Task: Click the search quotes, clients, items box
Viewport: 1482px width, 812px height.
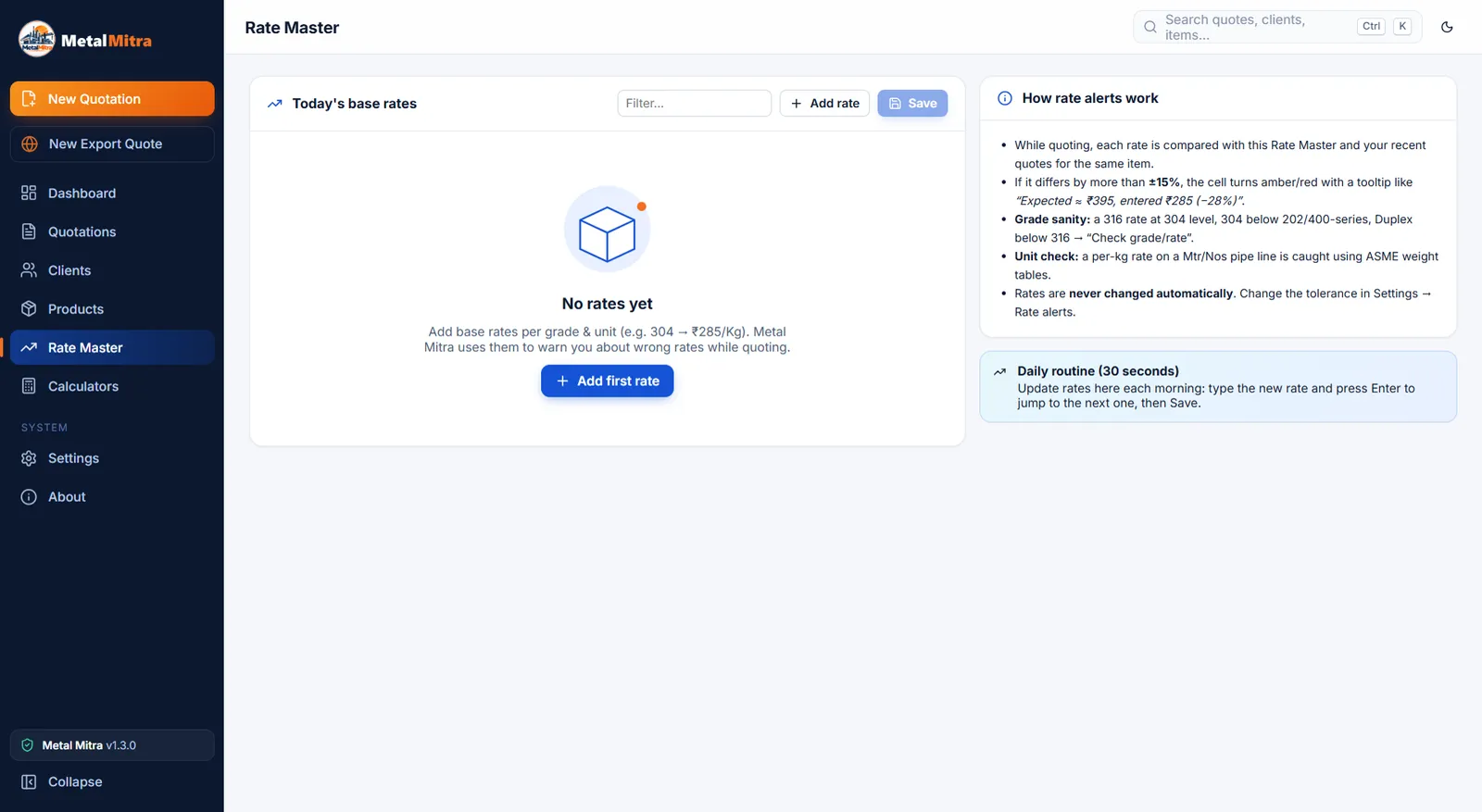Action: (1277, 27)
